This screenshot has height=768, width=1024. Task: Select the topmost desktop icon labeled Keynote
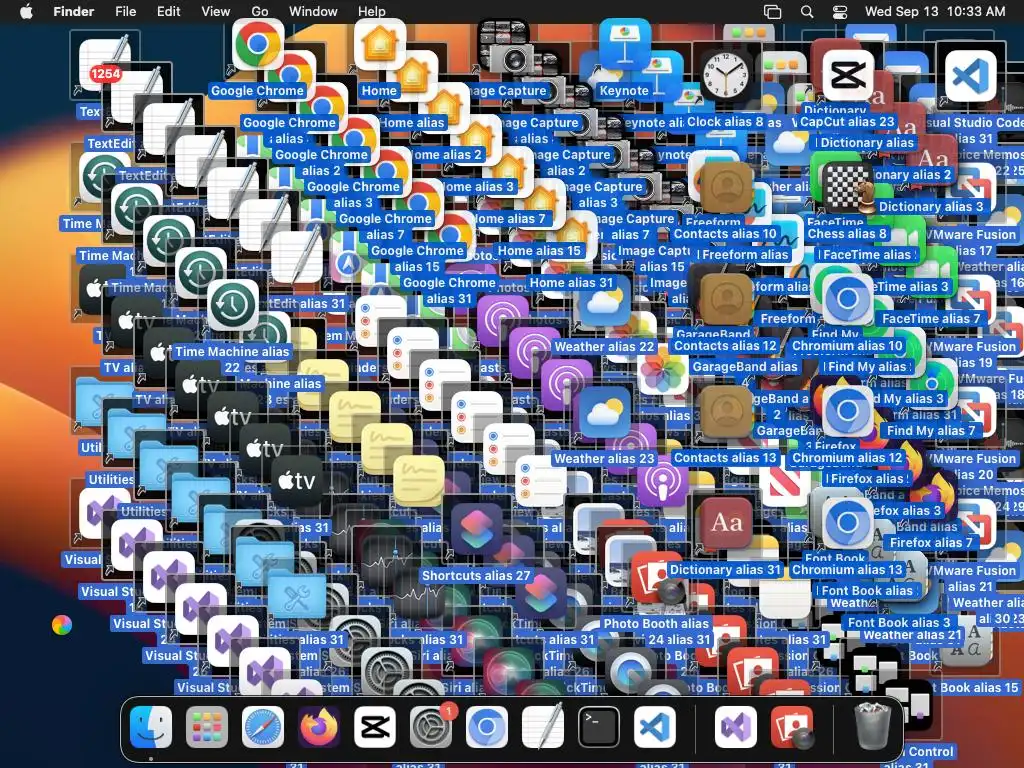point(624,44)
